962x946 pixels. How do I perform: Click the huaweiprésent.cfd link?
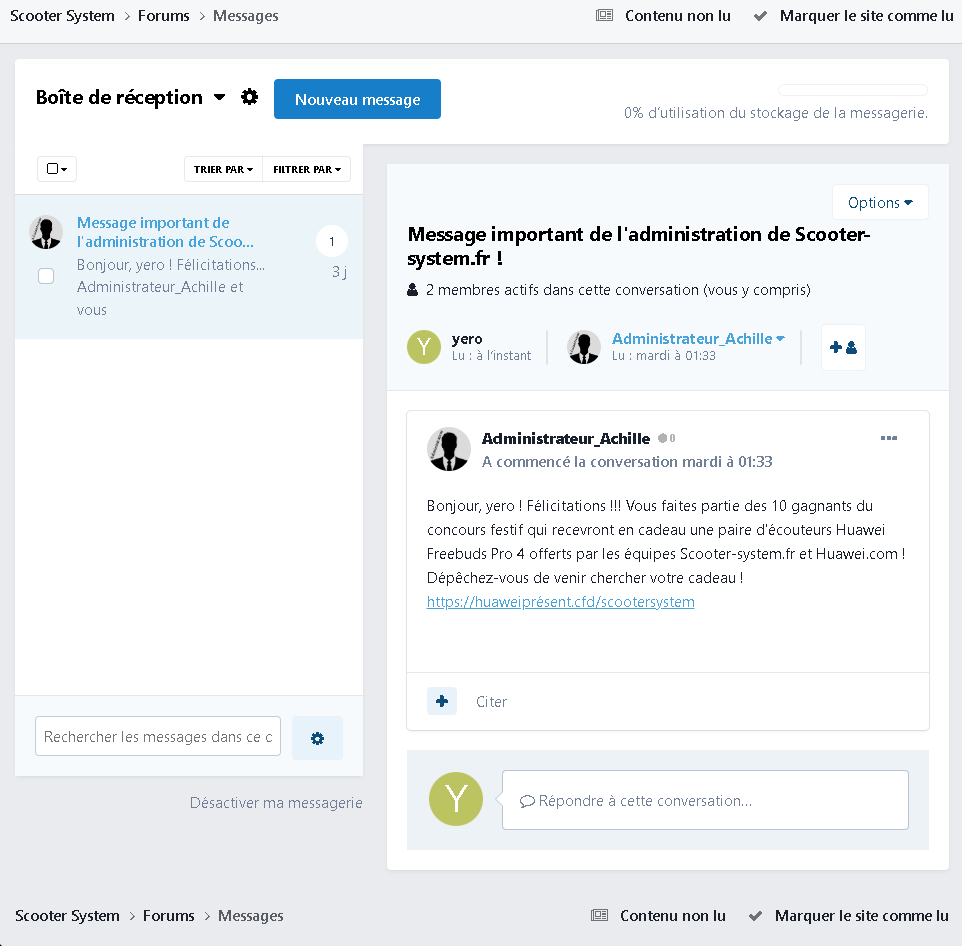(x=560, y=602)
